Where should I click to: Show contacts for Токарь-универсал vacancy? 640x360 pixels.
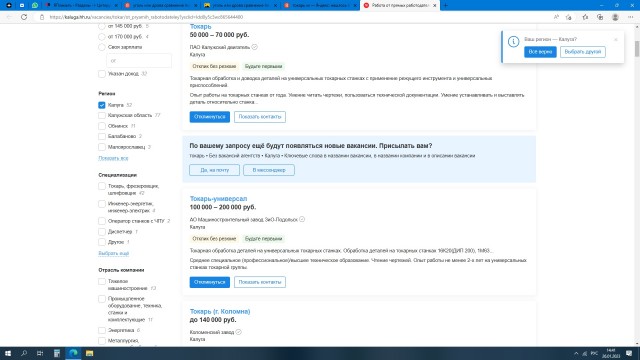click(260, 282)
